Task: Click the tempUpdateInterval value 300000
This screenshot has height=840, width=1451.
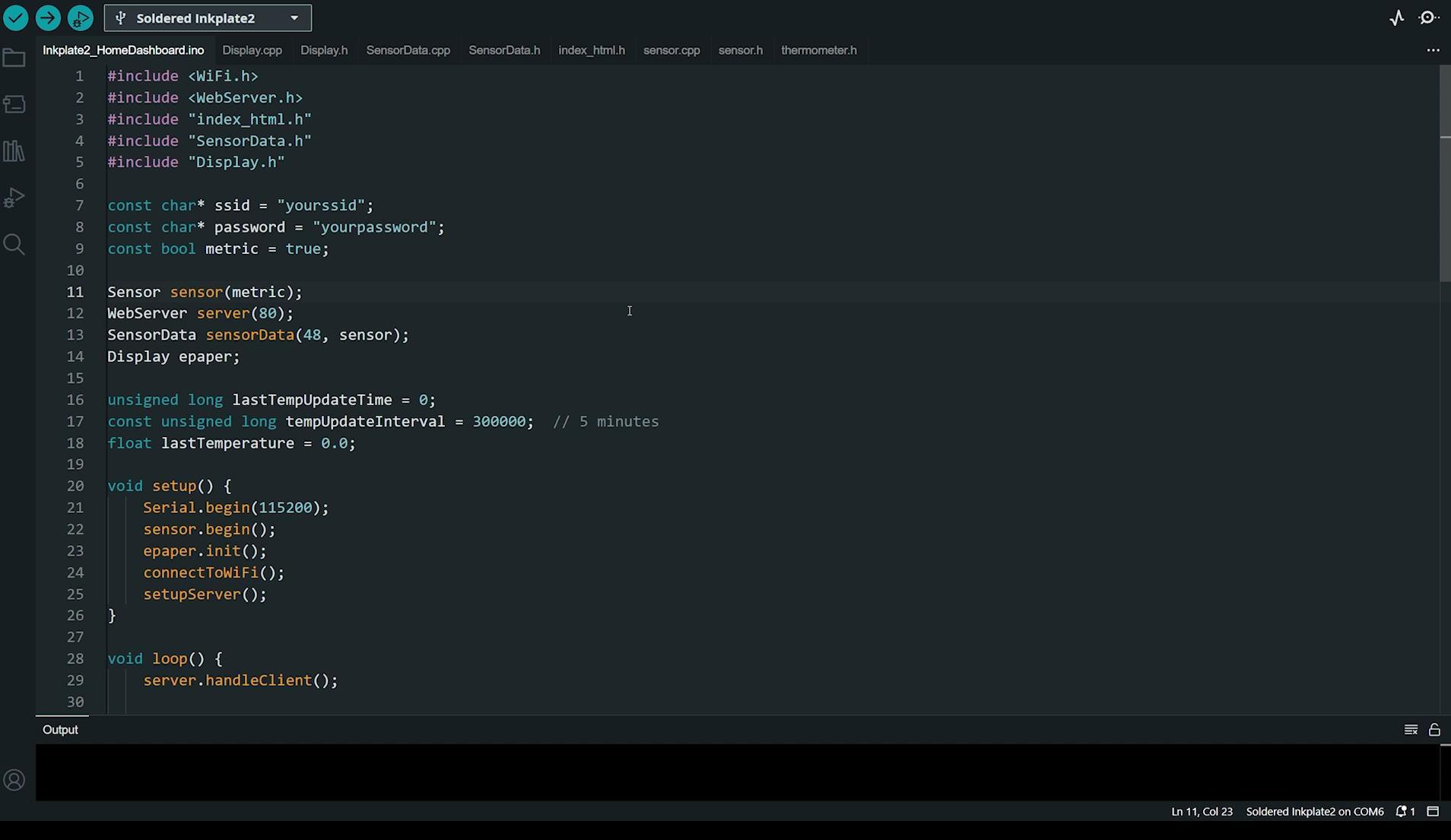Action: 499,421
